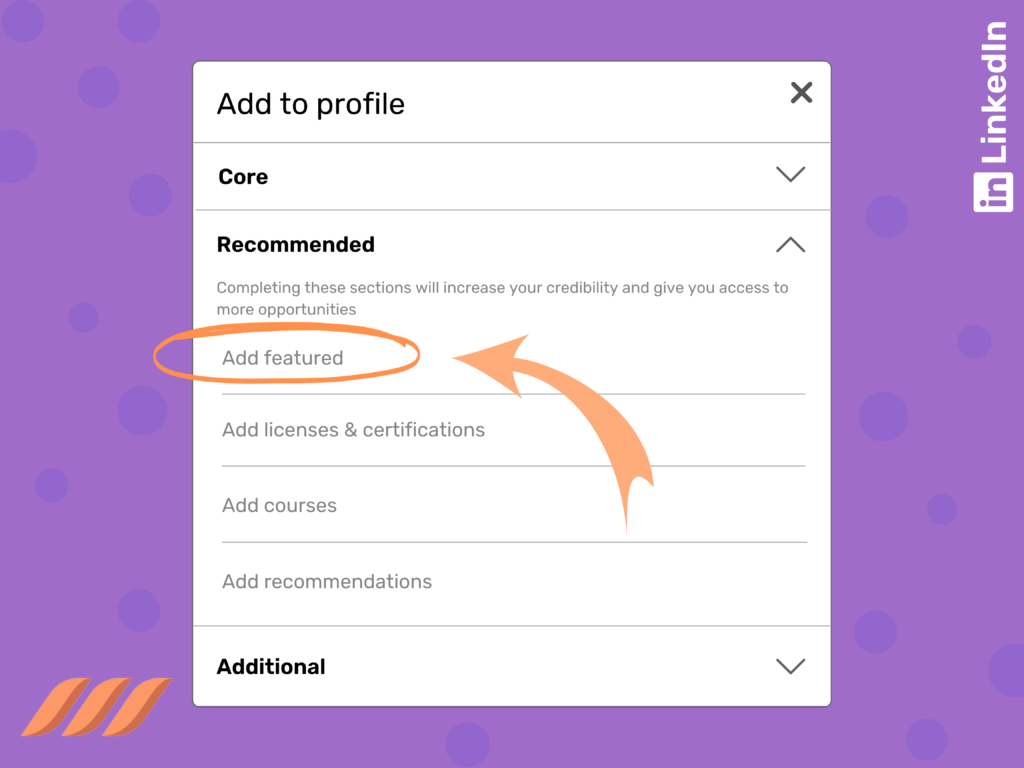Image resolution: width=1024 pixels, height=768 pixels.
Task: Click the Core chevron arrow
Action: tap(790, 174)
